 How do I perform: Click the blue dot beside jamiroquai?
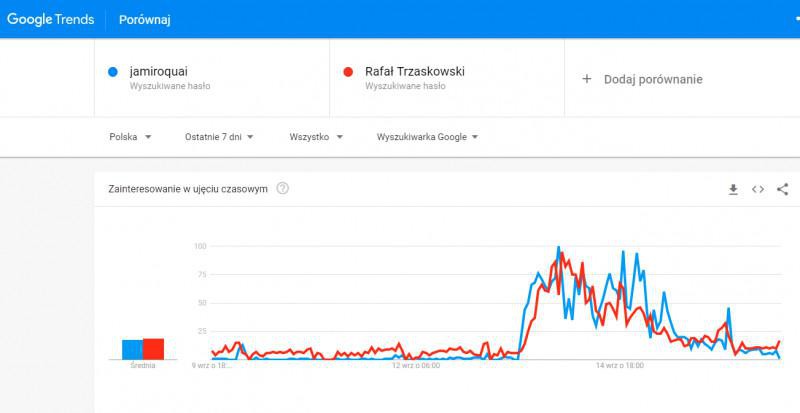[113, 72]
